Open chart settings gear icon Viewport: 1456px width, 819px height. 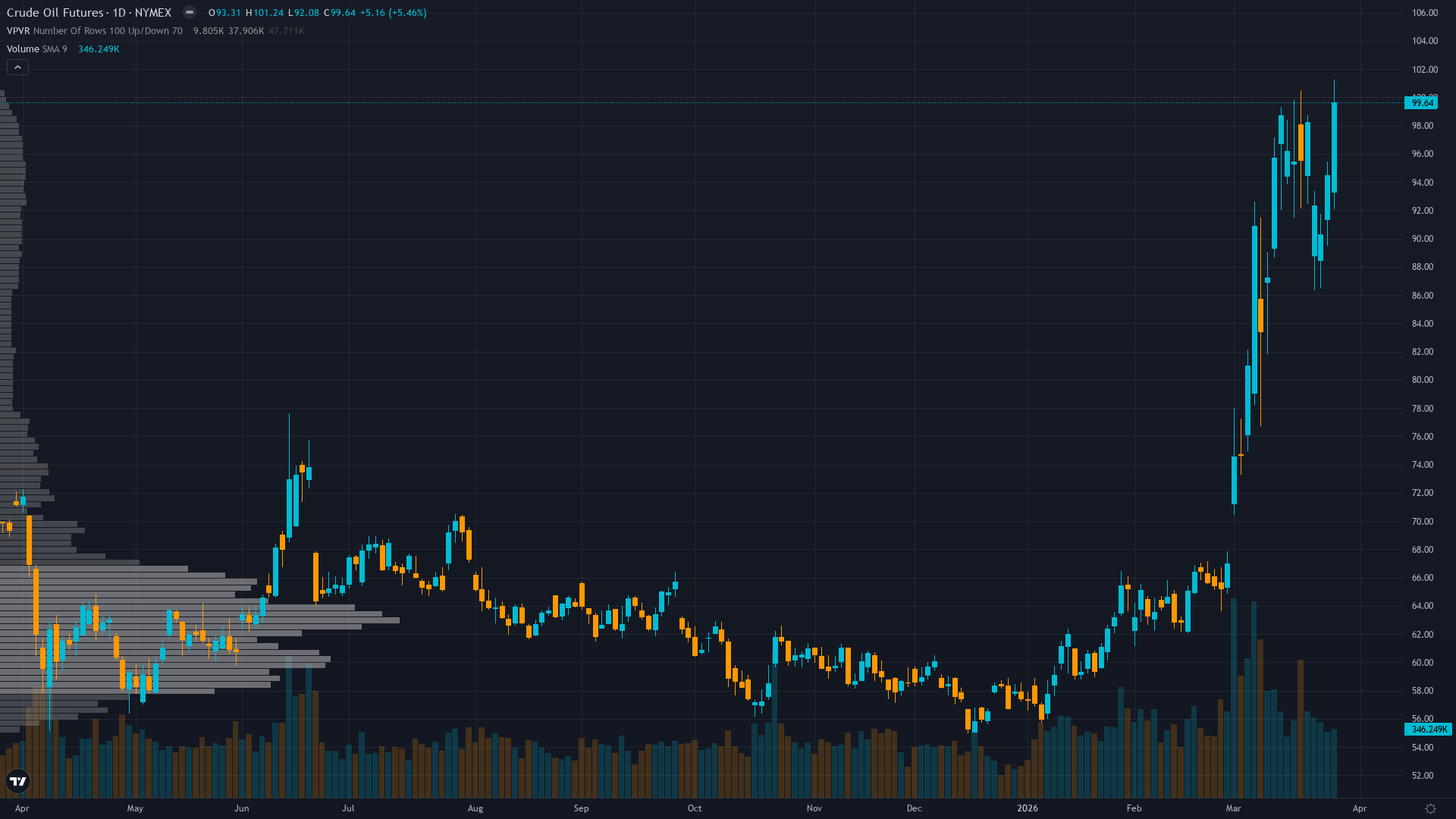coord(1430,808)
